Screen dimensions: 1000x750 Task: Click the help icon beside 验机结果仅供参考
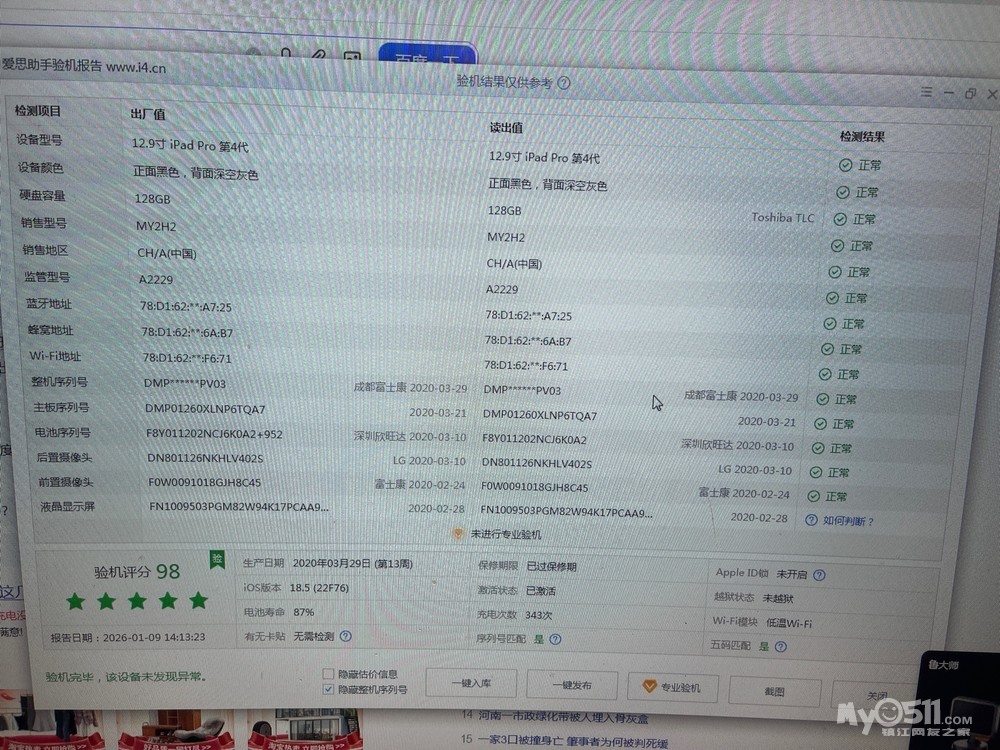click(x=564, y=84)
